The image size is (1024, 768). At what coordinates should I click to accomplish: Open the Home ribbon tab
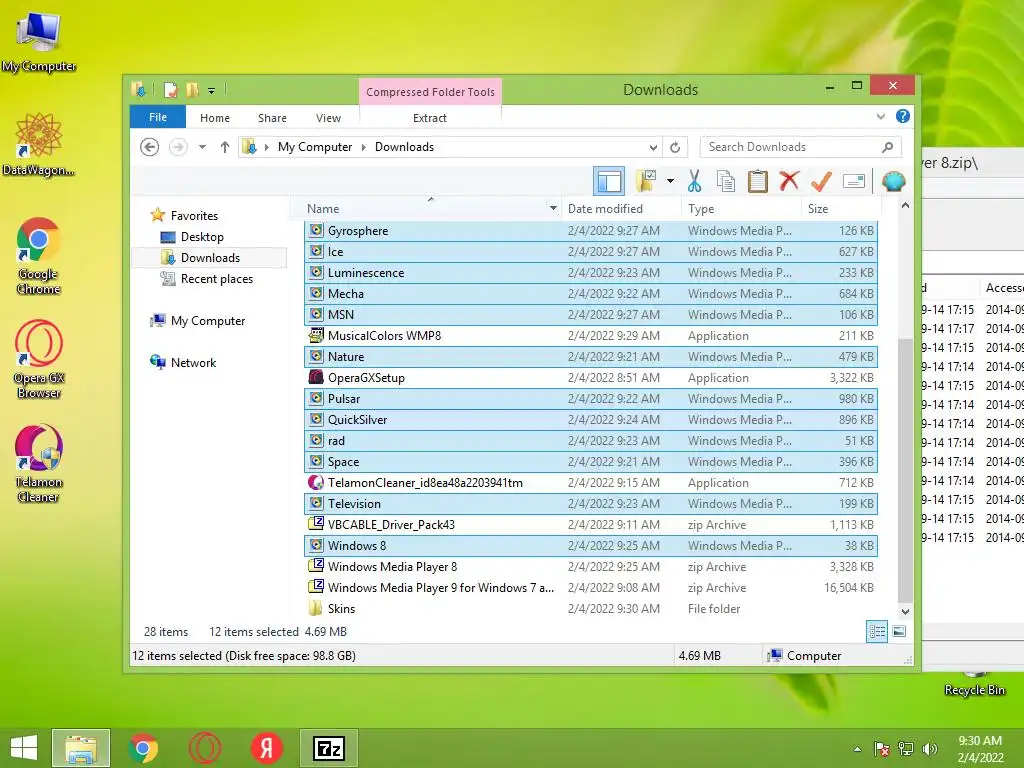pyautogui.click(x=215, y=118)
